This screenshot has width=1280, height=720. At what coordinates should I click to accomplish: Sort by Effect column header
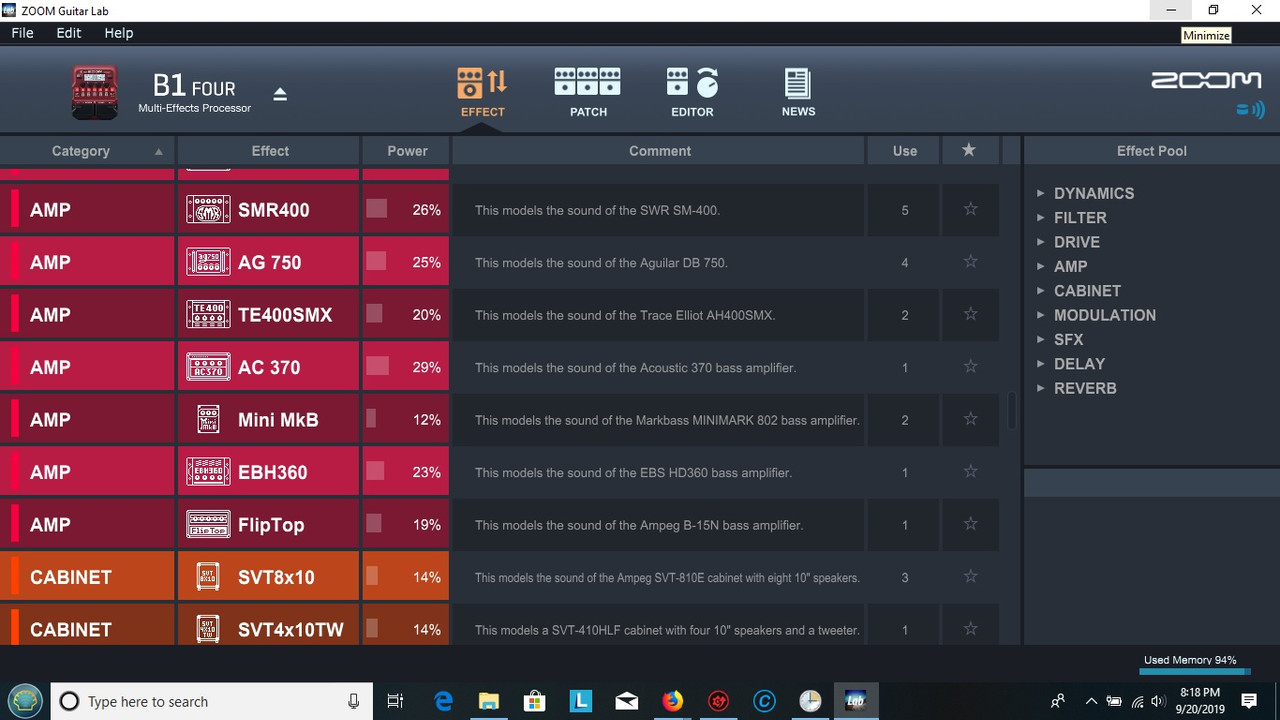coord(269,151)
